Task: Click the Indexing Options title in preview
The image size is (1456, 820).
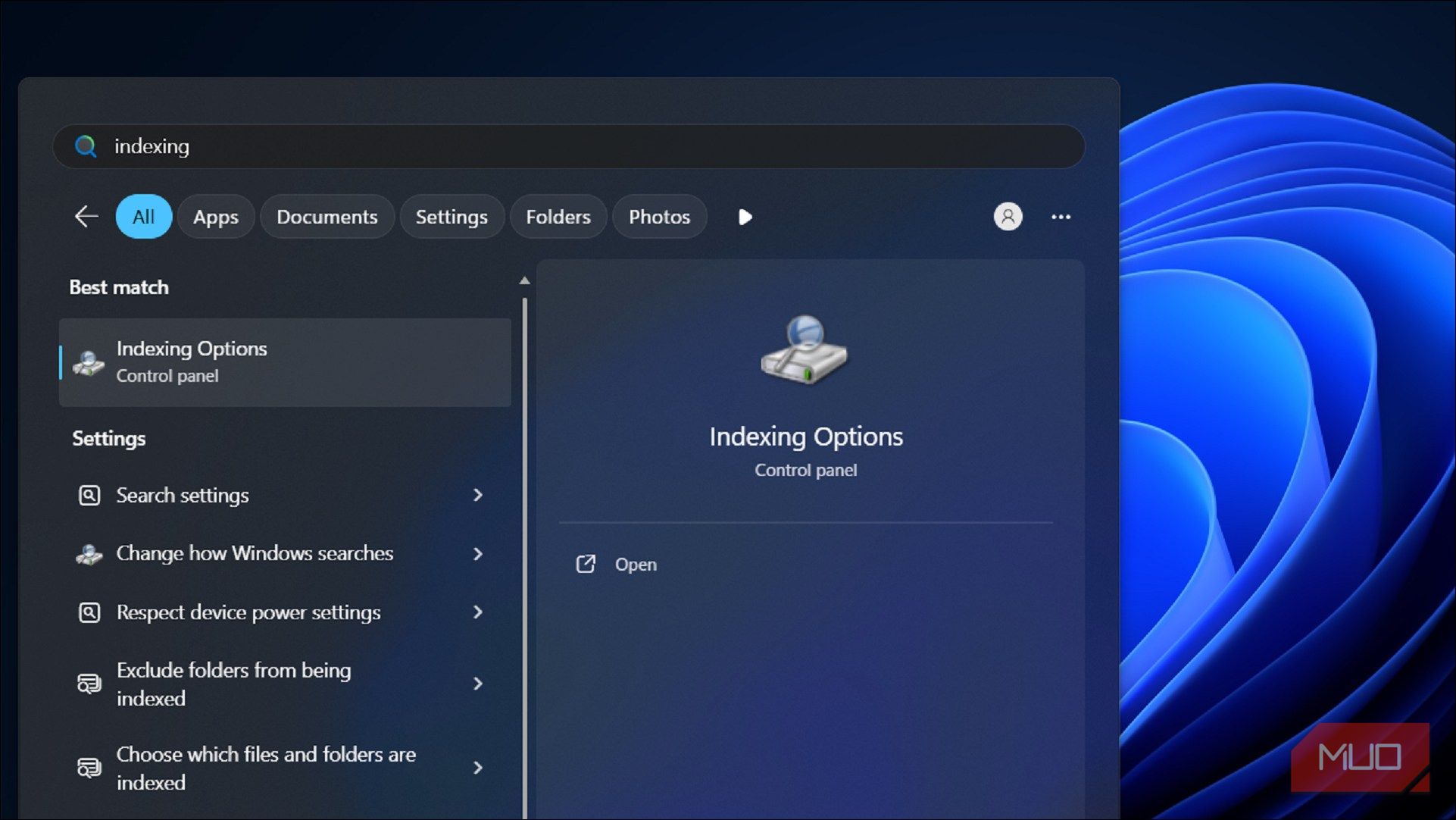Action: pos(806,437)
